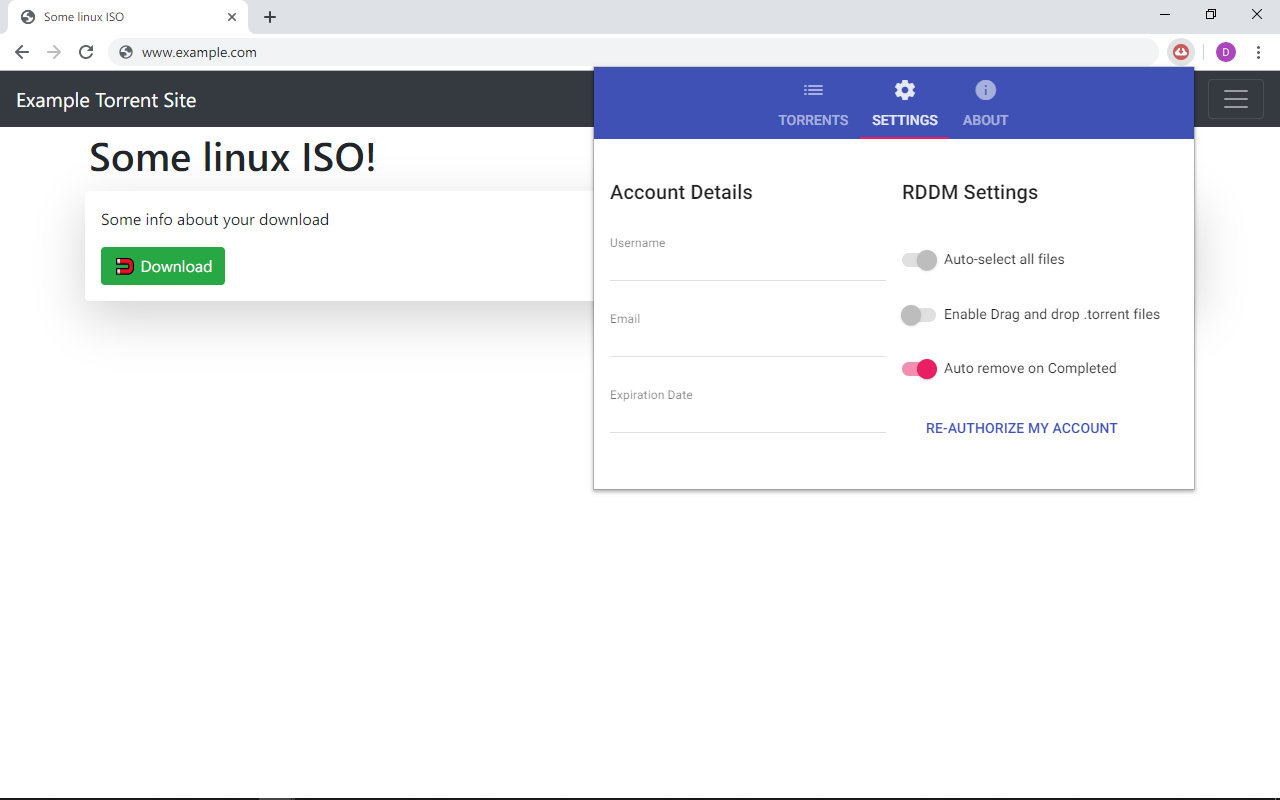Open Chrome's three-dot menu

(1258, 51)
